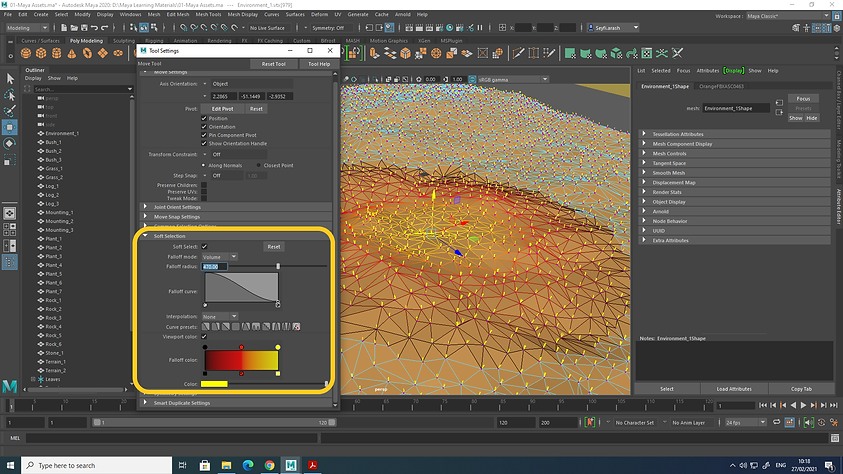Create a polygon plane from the shelf

coord(103,53)
